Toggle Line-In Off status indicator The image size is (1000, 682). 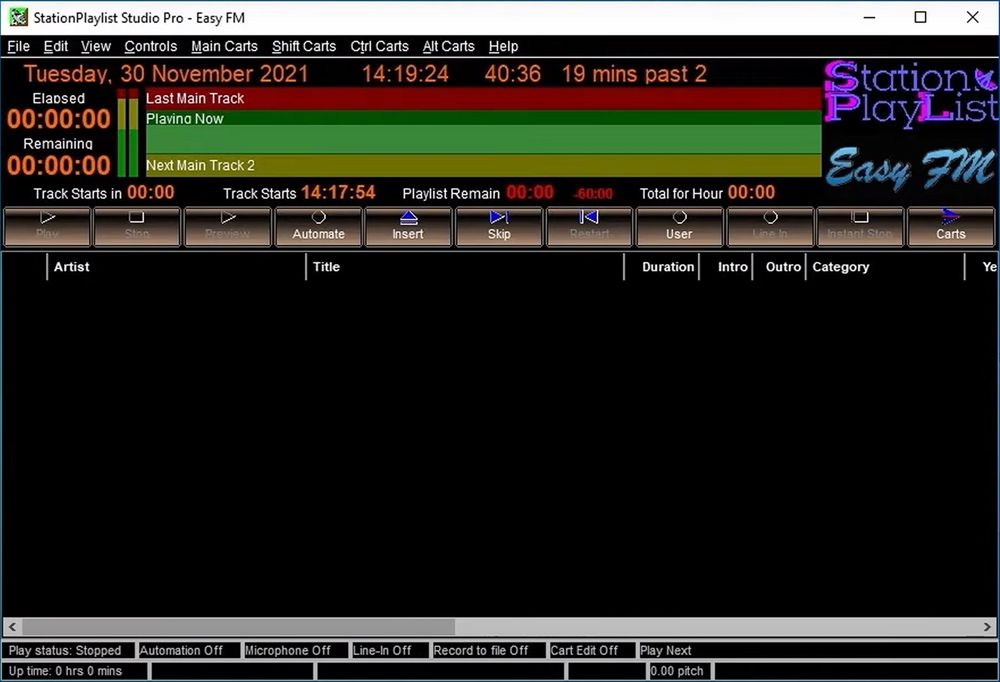(390, 650)
